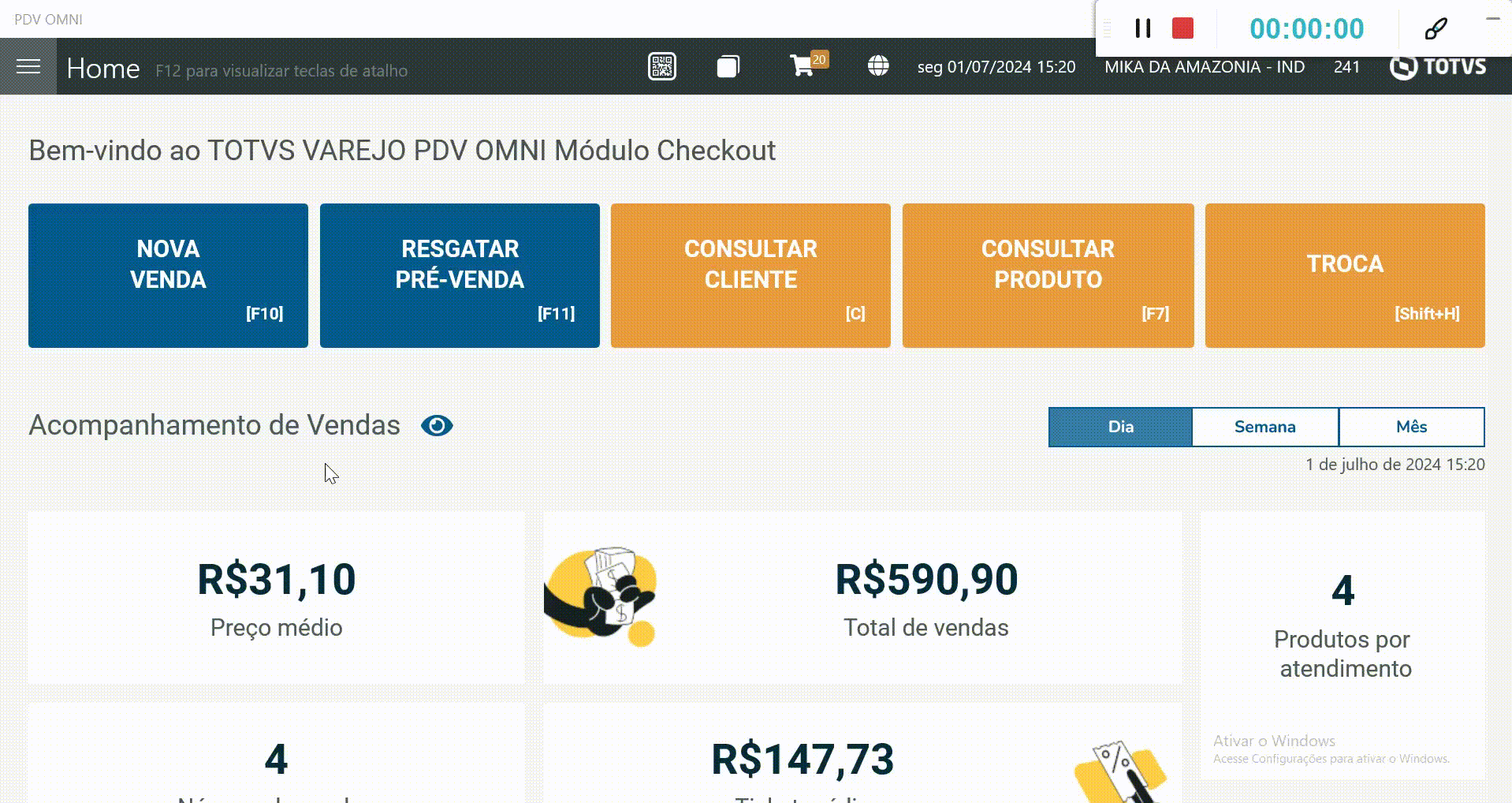Click the Troca button

click(1345, 275)
